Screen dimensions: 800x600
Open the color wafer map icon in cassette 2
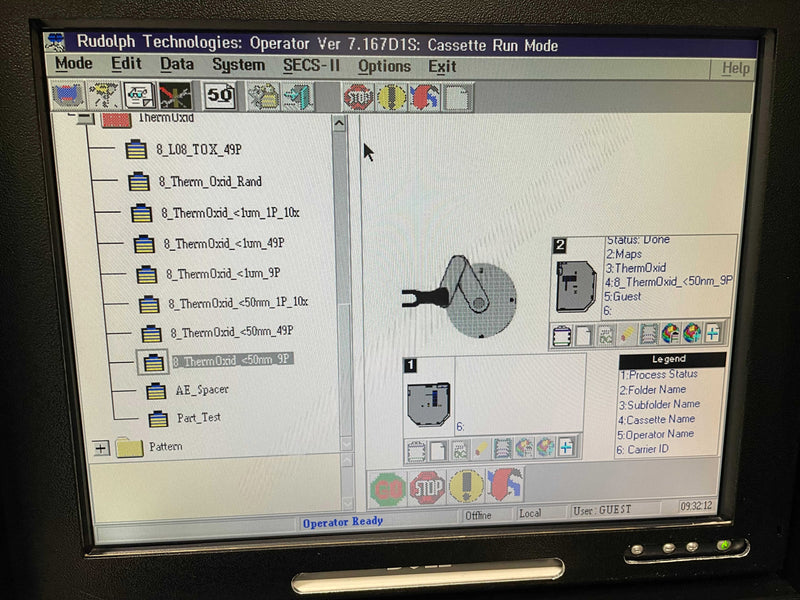point(670,334)
